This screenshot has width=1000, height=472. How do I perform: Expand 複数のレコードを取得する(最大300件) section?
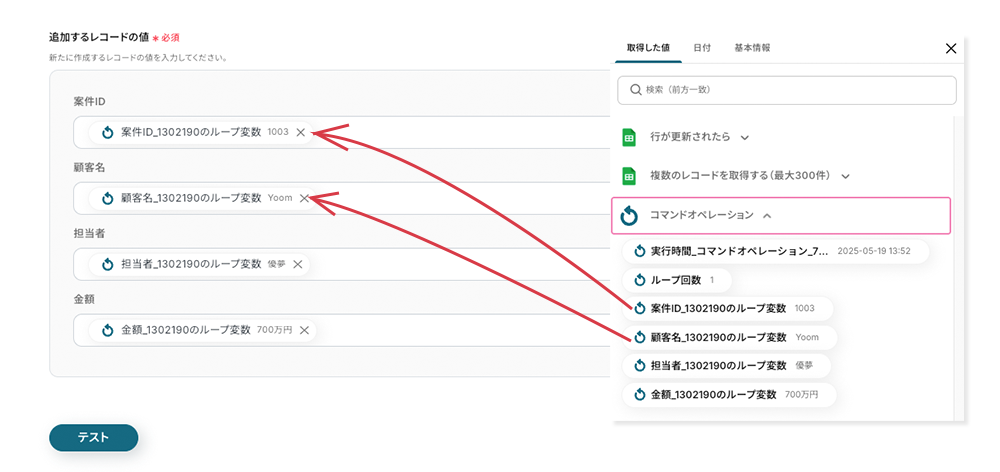(x=846, y=176)
